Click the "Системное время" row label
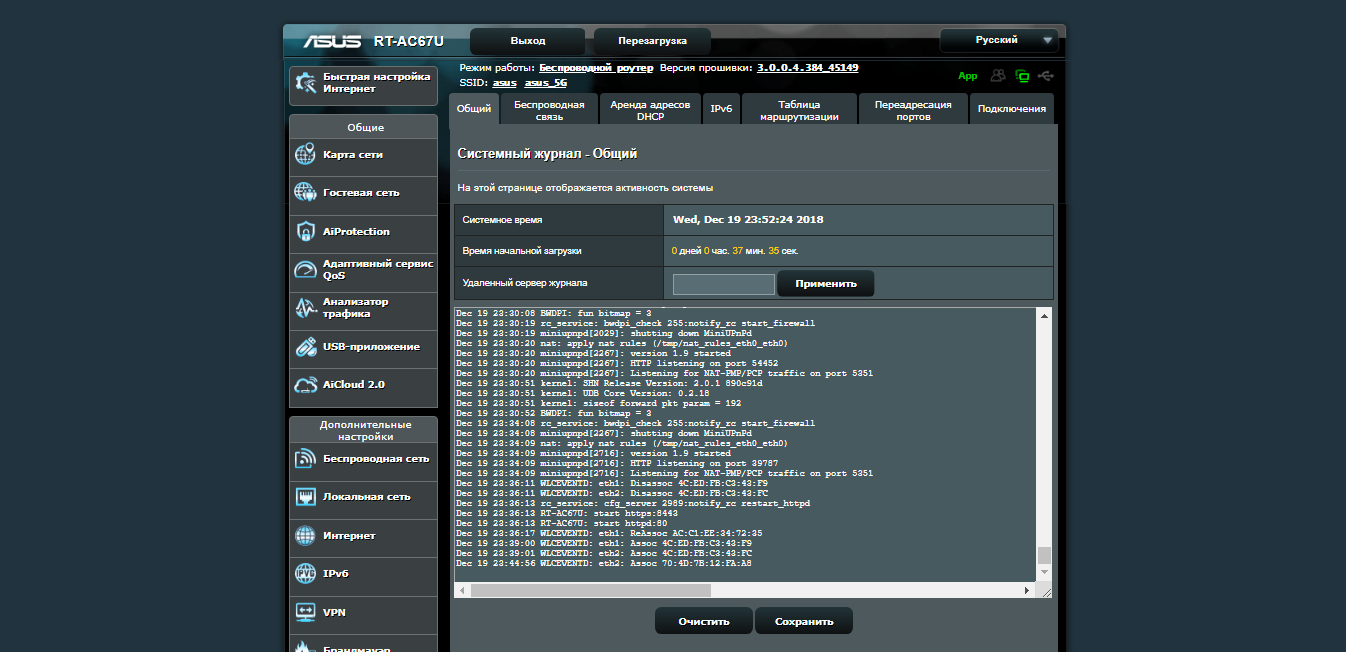 [503, 220]
